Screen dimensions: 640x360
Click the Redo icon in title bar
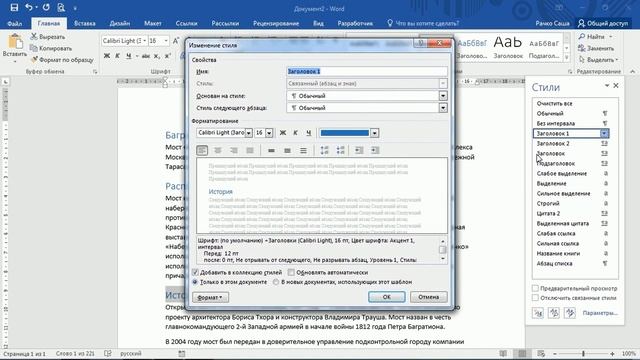coord(46,7)
